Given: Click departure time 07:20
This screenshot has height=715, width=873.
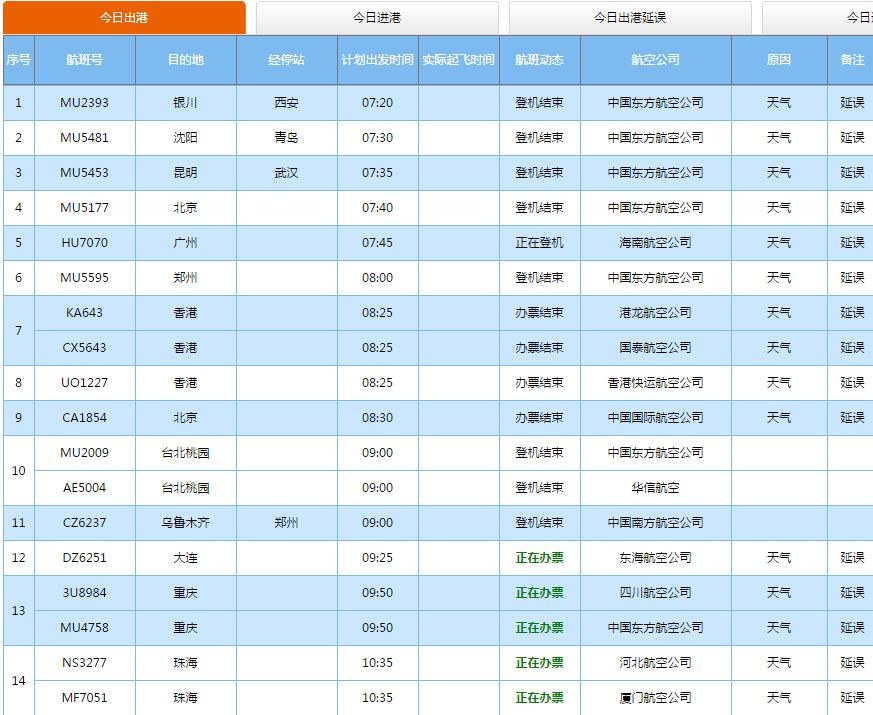Looking at the screenshot, I should [377, 103].
